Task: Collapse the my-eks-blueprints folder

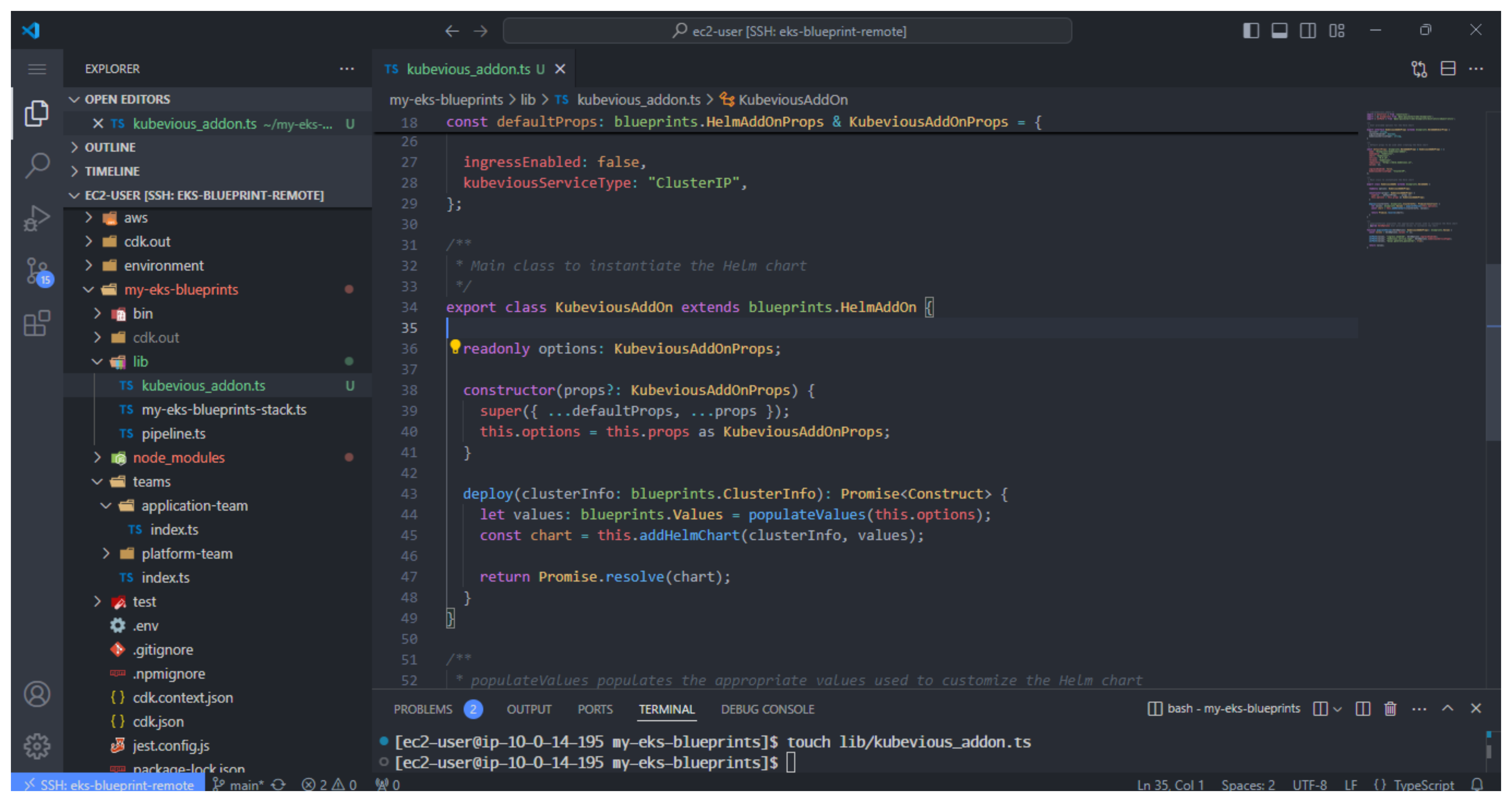Action: [217, 289]
